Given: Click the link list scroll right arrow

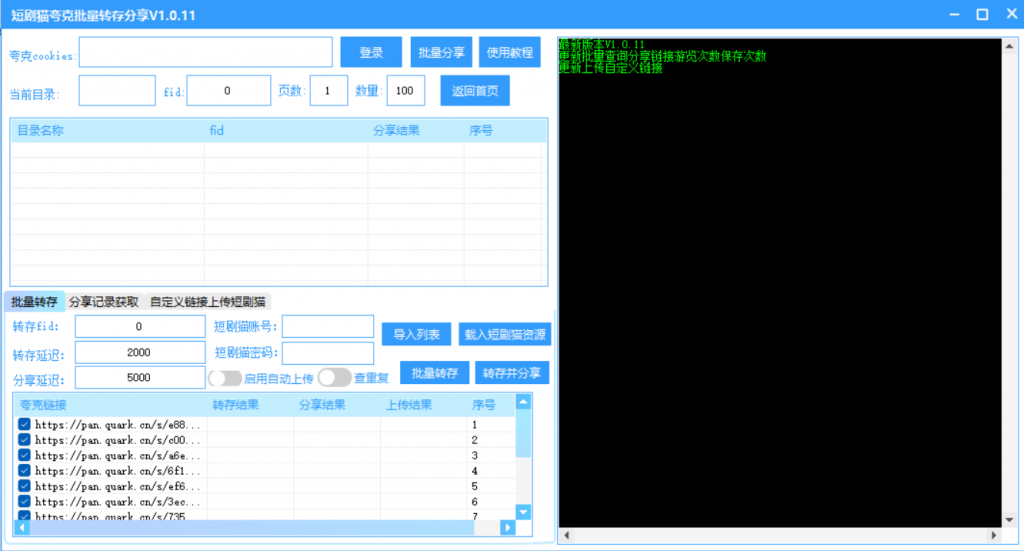Looking at the screenshot, I should point(507,527).
